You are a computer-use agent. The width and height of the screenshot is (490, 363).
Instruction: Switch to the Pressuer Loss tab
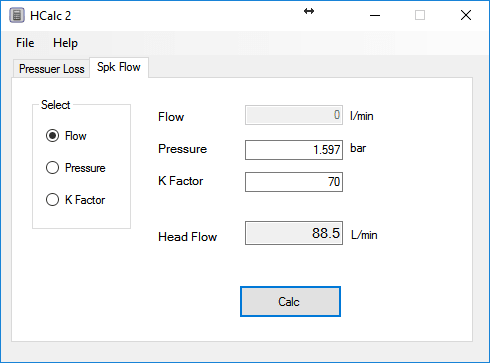[52, 69]
